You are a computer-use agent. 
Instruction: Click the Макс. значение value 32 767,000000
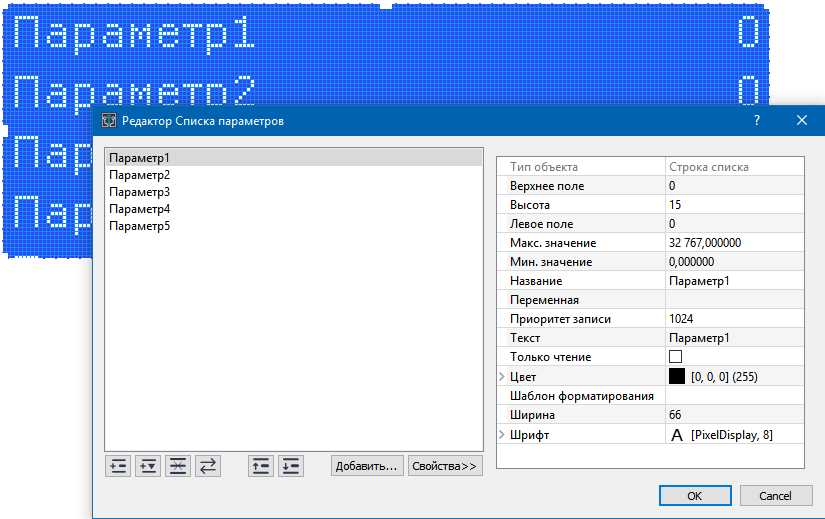point(735,243)
